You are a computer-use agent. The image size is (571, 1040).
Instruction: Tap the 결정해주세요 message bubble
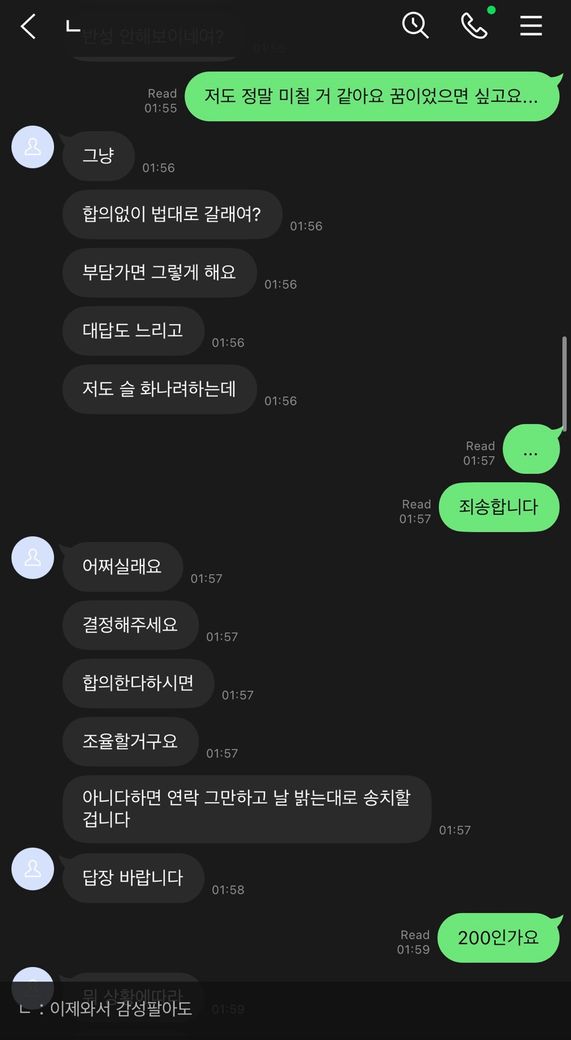(x=131, y=625)
